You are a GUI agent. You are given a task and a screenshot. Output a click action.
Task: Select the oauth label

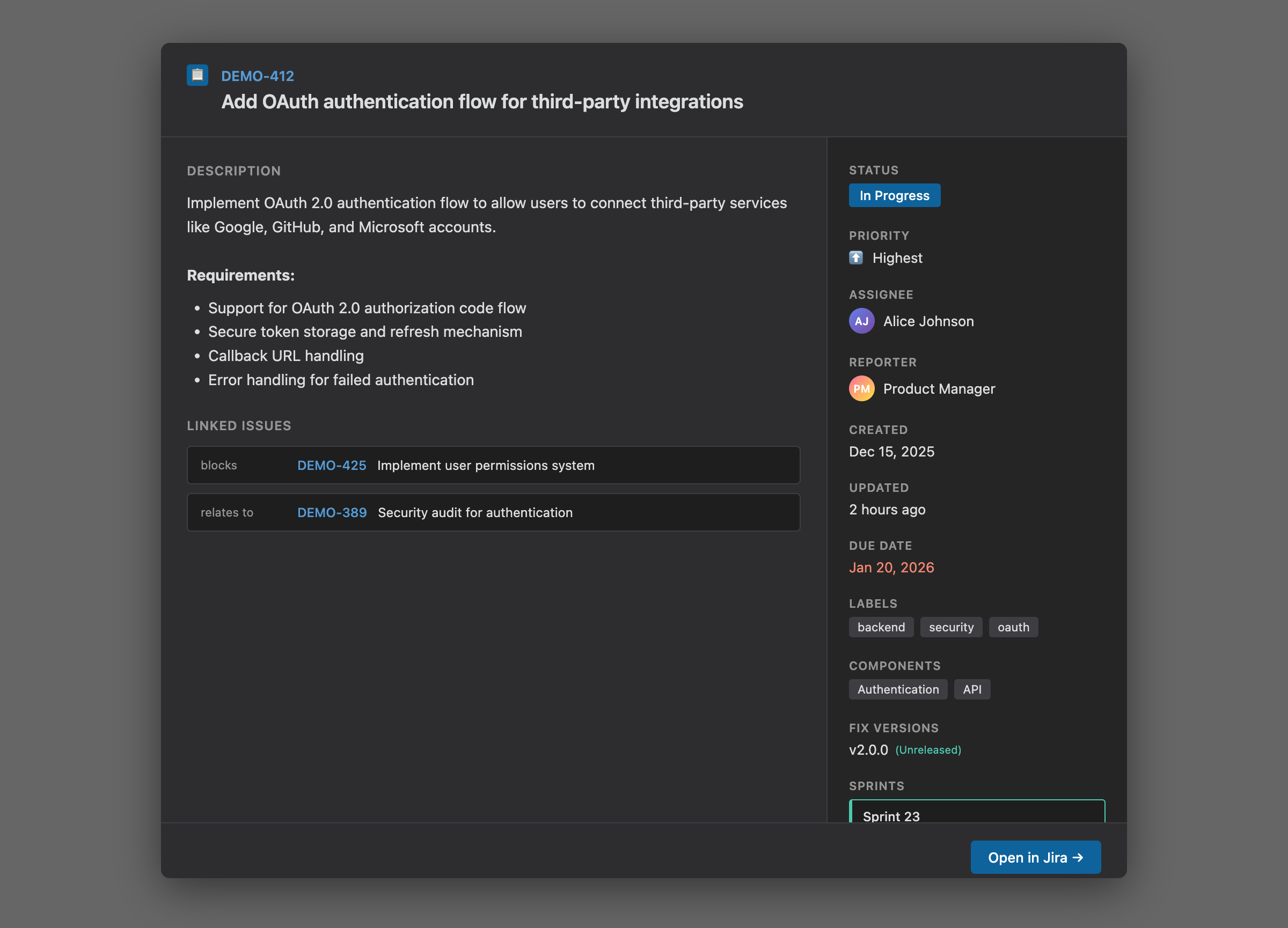1013,627
